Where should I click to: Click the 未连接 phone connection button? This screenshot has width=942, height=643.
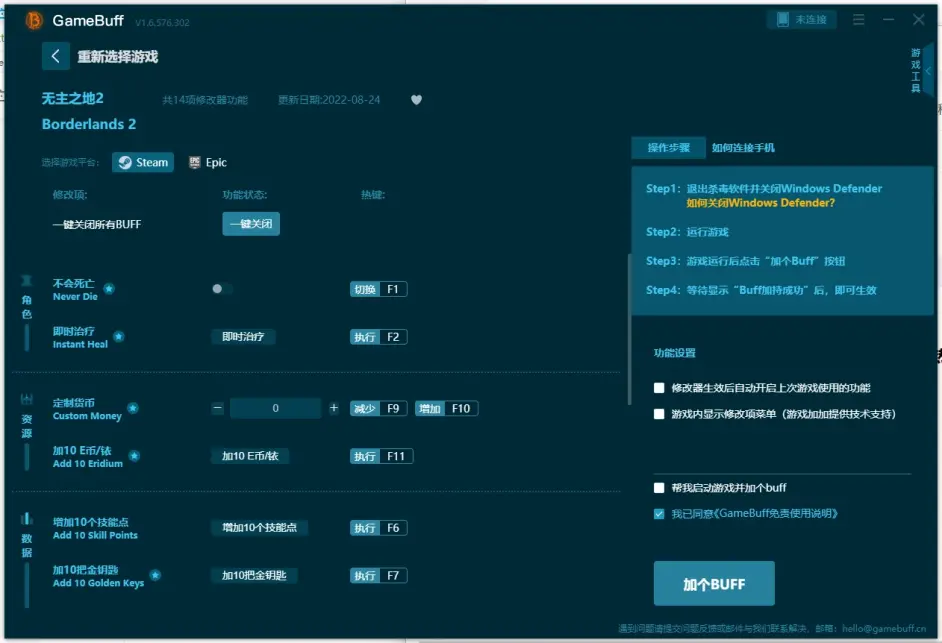tap(801, 20)
